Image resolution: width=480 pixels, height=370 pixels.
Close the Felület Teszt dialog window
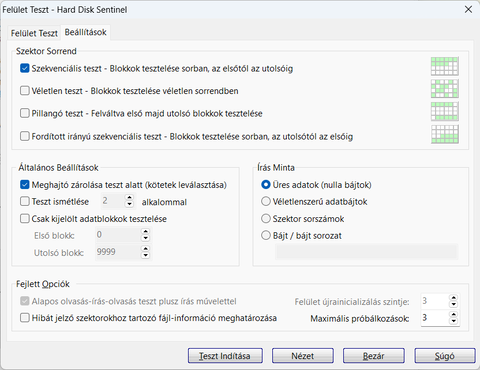pos(468,9)
